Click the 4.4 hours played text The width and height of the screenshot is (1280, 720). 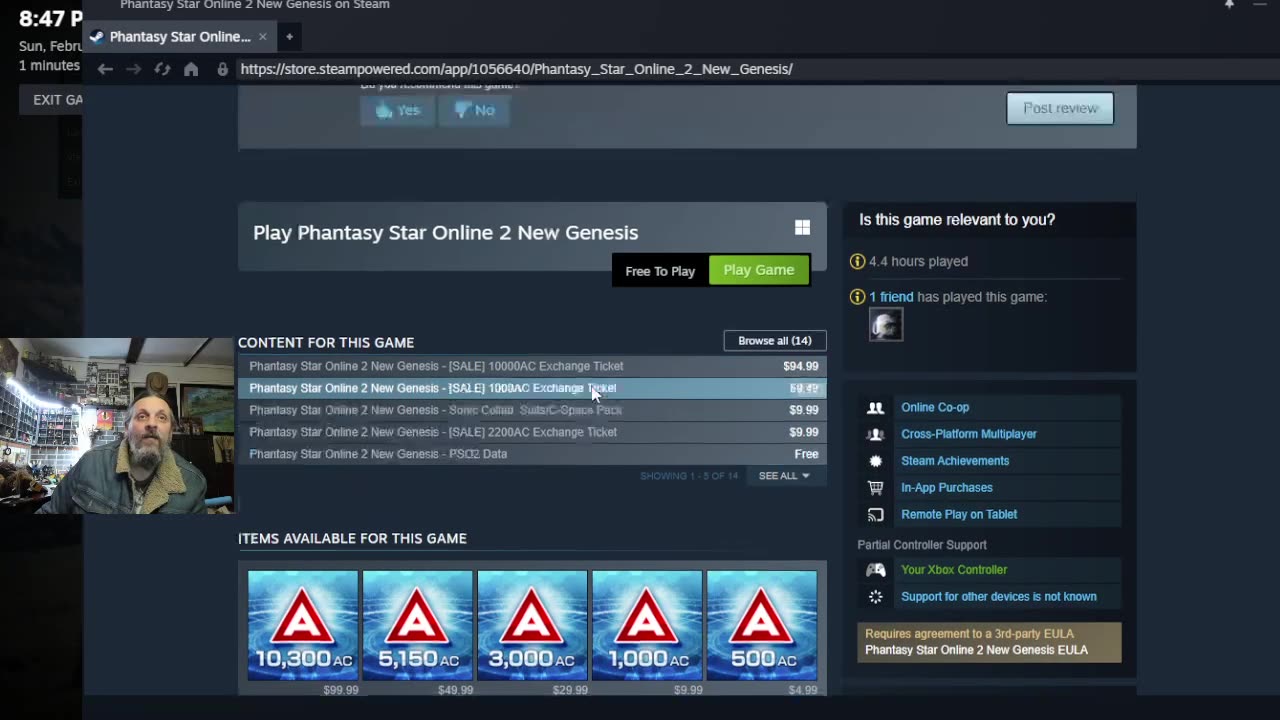click(918, 261)
